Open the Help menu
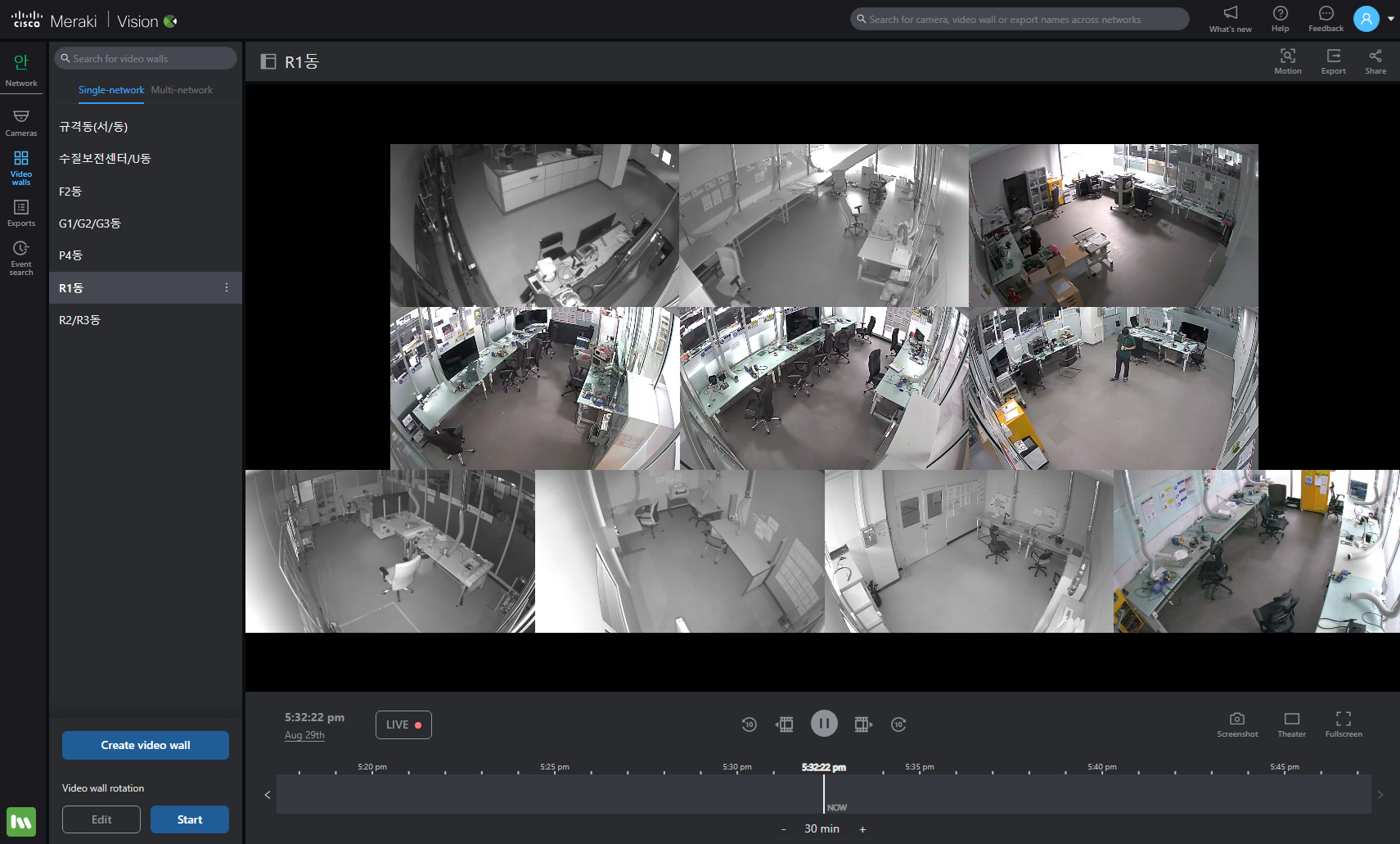The width and height of the screenshot is (1400, 844). pos(1280,18)
